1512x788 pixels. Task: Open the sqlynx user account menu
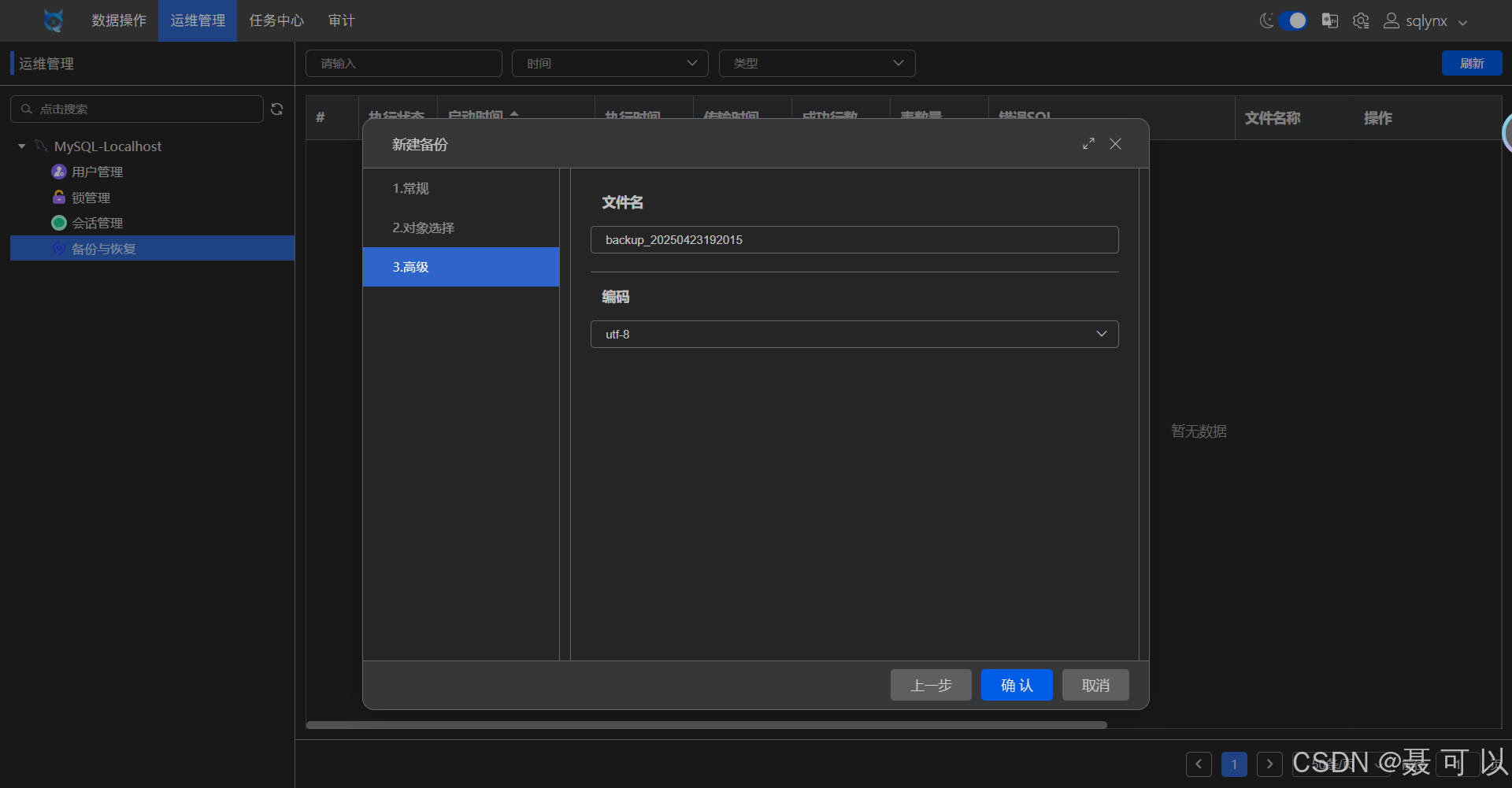[1425, 21]
